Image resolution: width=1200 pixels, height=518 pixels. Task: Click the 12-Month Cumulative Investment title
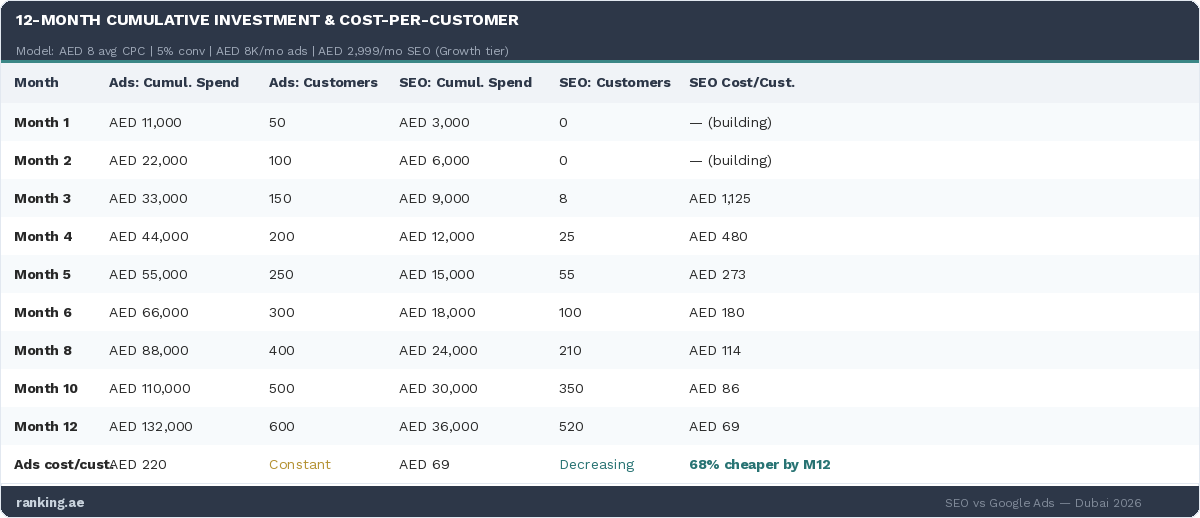click(267, 20)
